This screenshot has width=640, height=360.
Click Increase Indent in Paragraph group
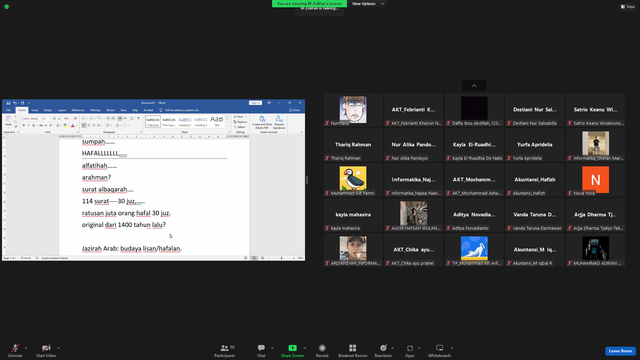click(113, 118)
